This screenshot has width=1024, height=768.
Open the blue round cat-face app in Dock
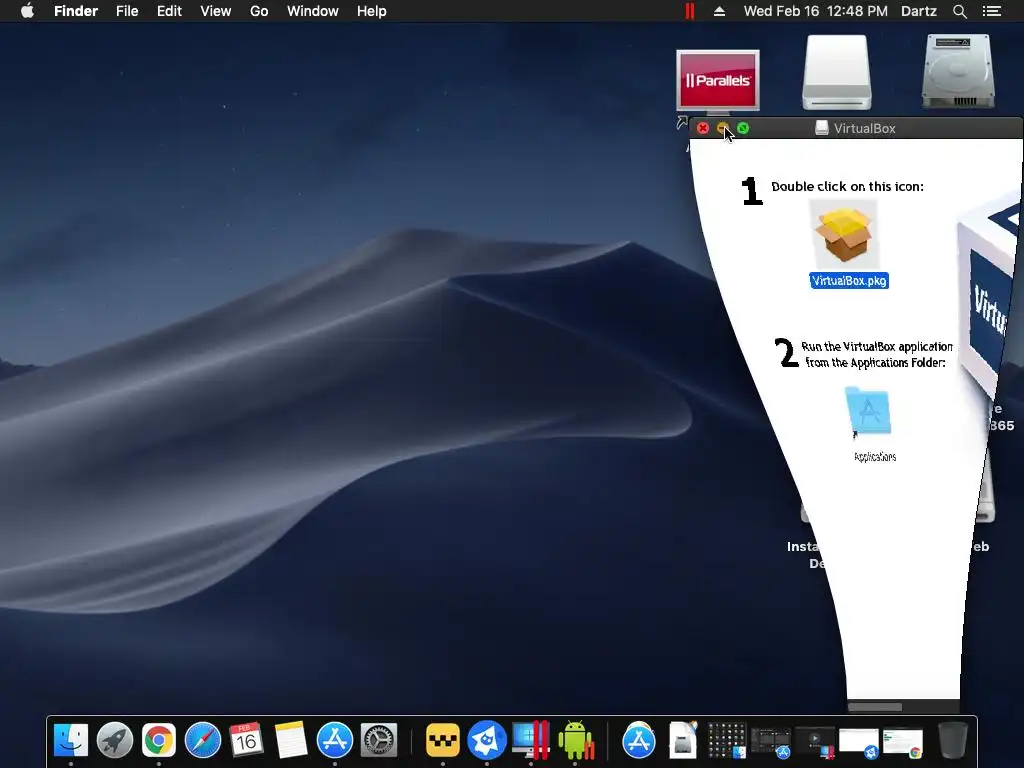[x=487, y=740]
